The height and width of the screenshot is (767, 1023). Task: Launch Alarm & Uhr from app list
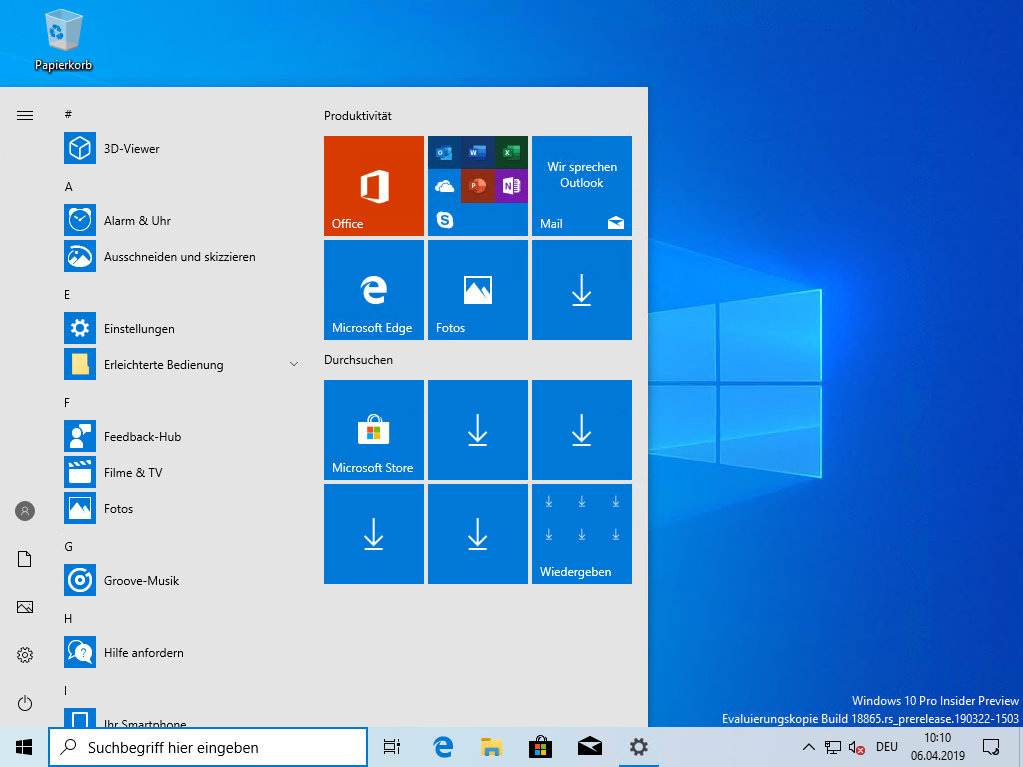coord(181,220)
